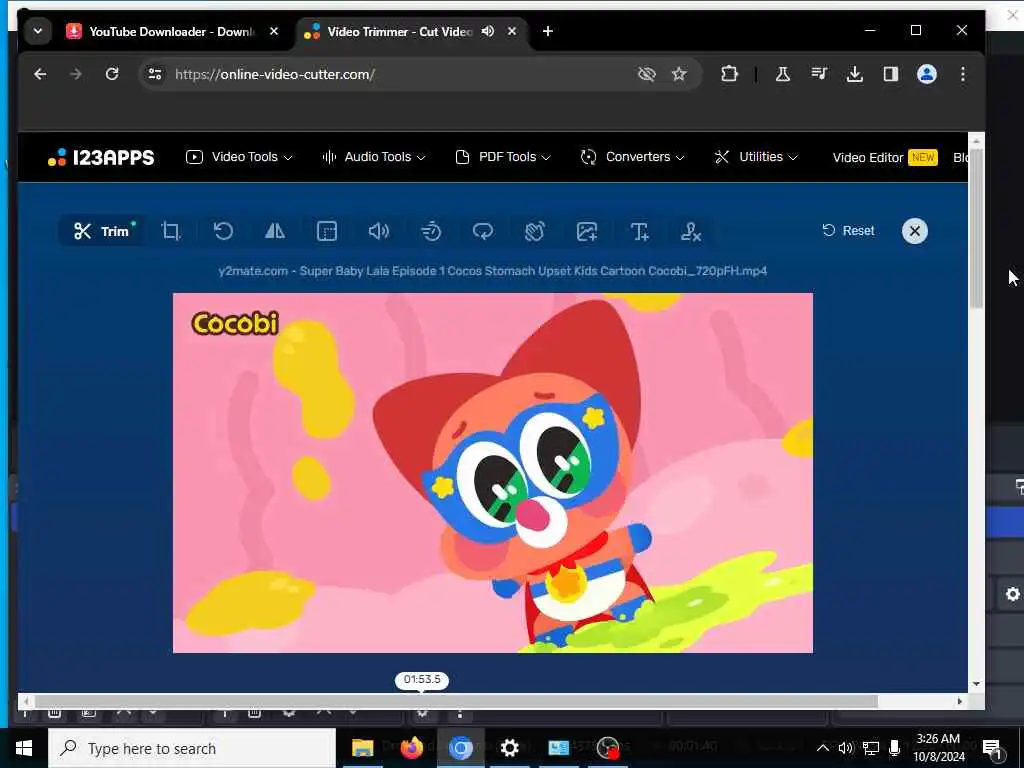
Task: Click the tracking protection eye icon
Action: coord(647,74)
